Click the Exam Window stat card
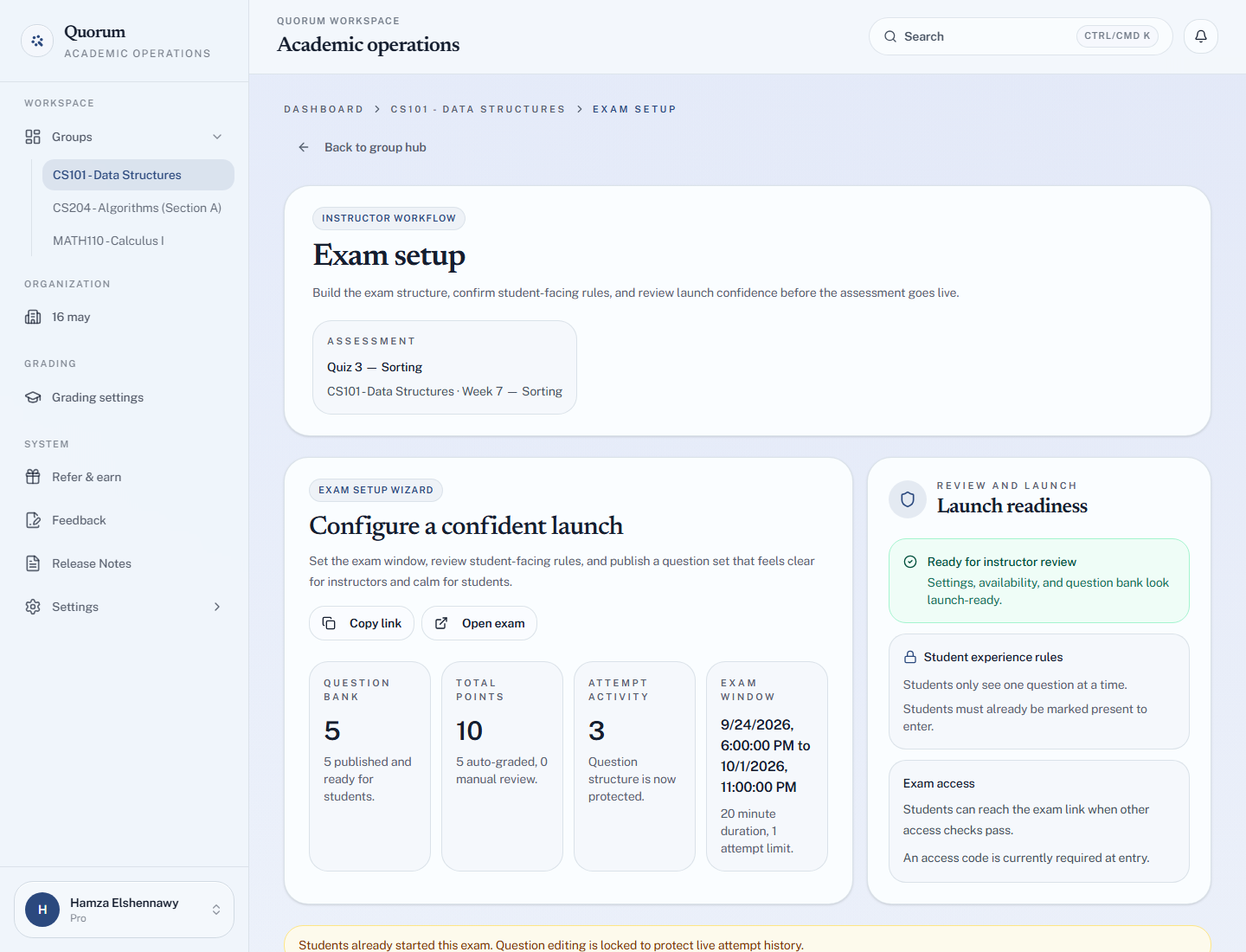 click(x=768, y=766)
